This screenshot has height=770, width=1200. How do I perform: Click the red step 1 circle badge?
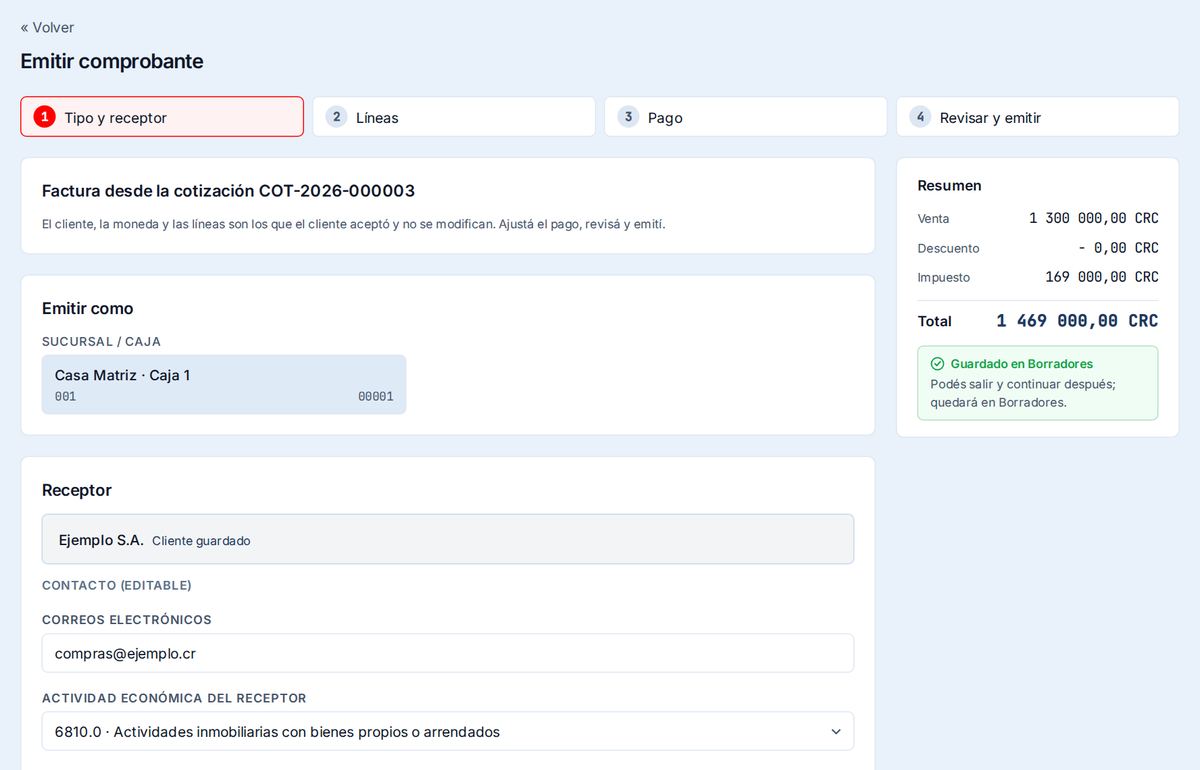click(x=44, y=117)
